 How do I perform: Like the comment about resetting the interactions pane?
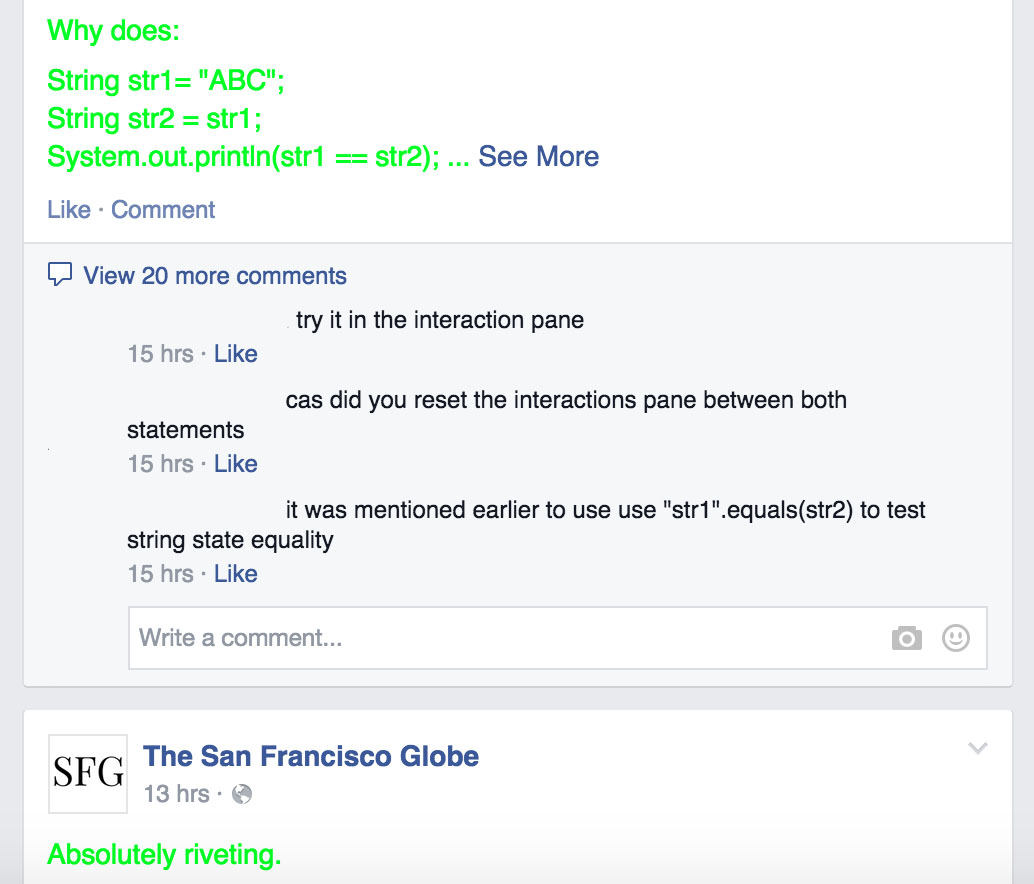236,464
